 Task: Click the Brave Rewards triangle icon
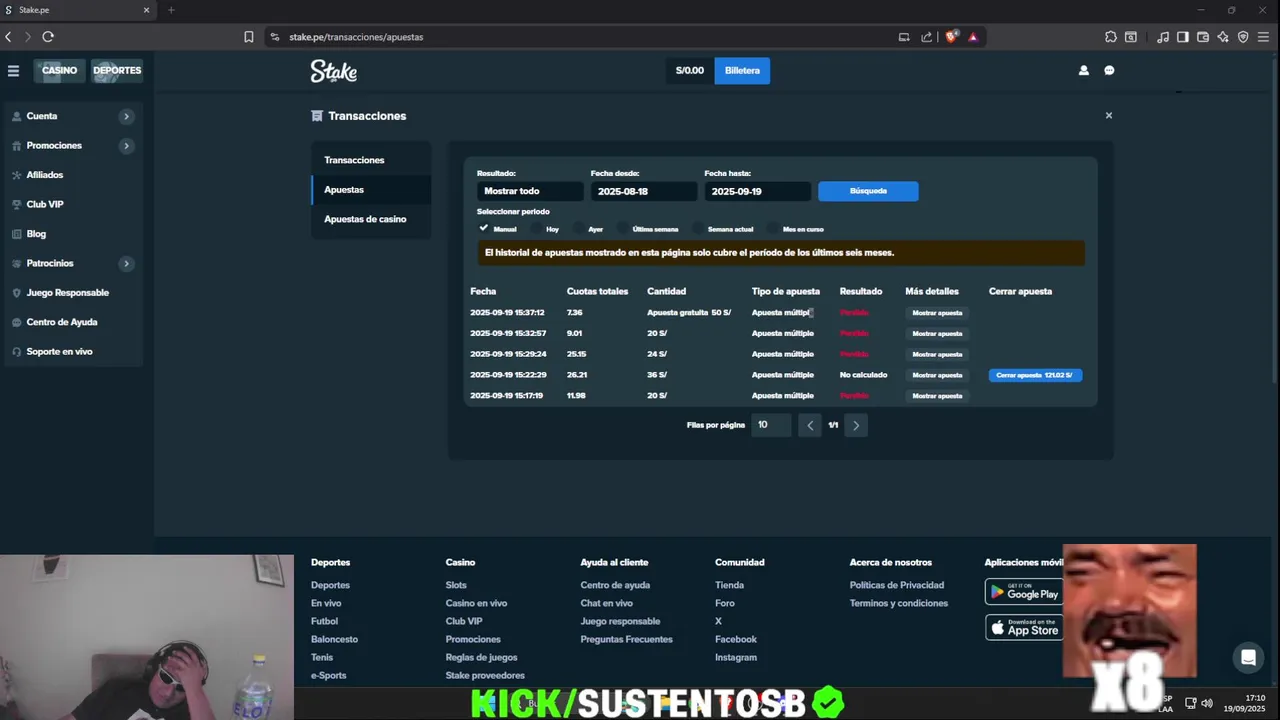point(973,37)
